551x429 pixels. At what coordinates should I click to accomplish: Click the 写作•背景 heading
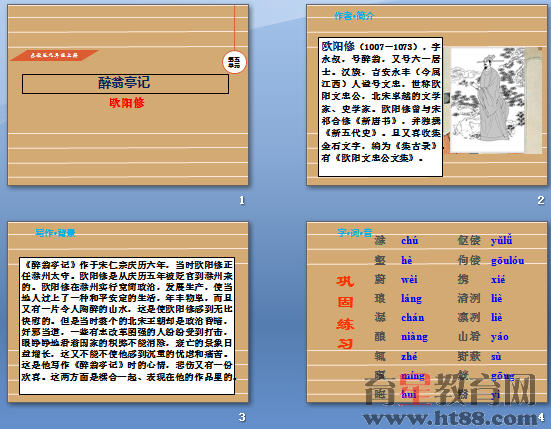point(55,233)
